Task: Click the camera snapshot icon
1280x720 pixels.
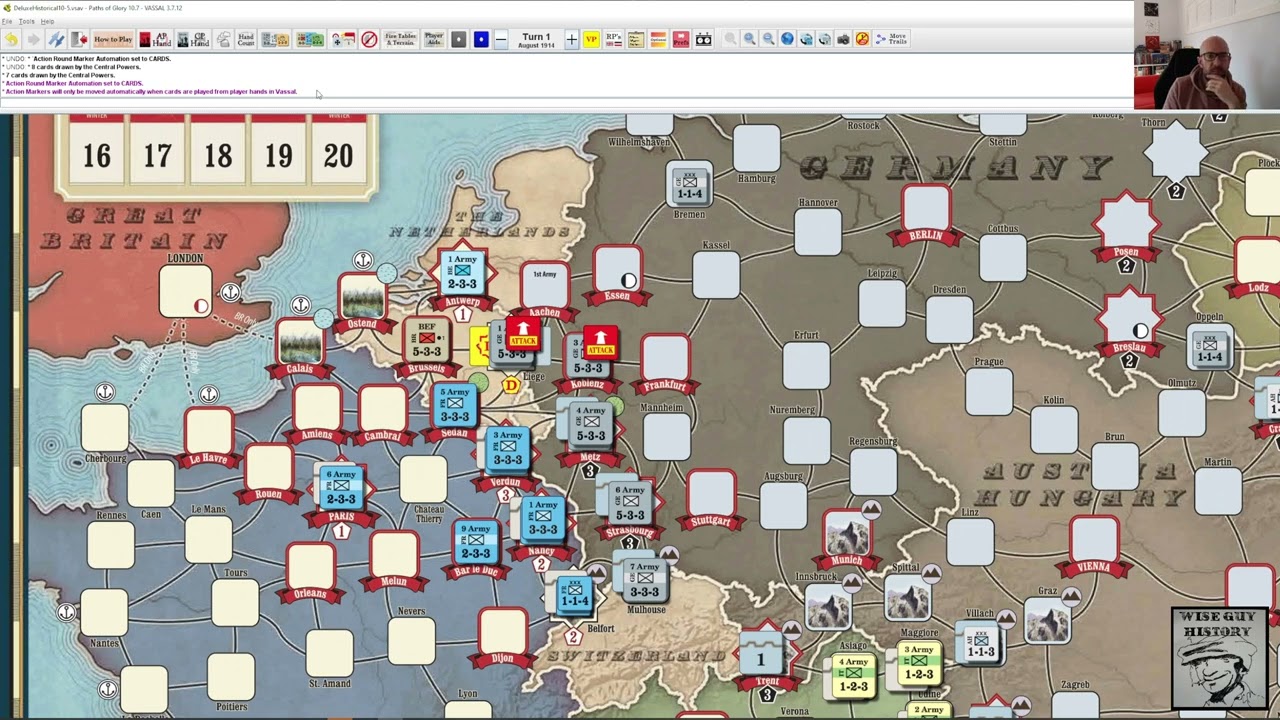Action: click(844, 39)
